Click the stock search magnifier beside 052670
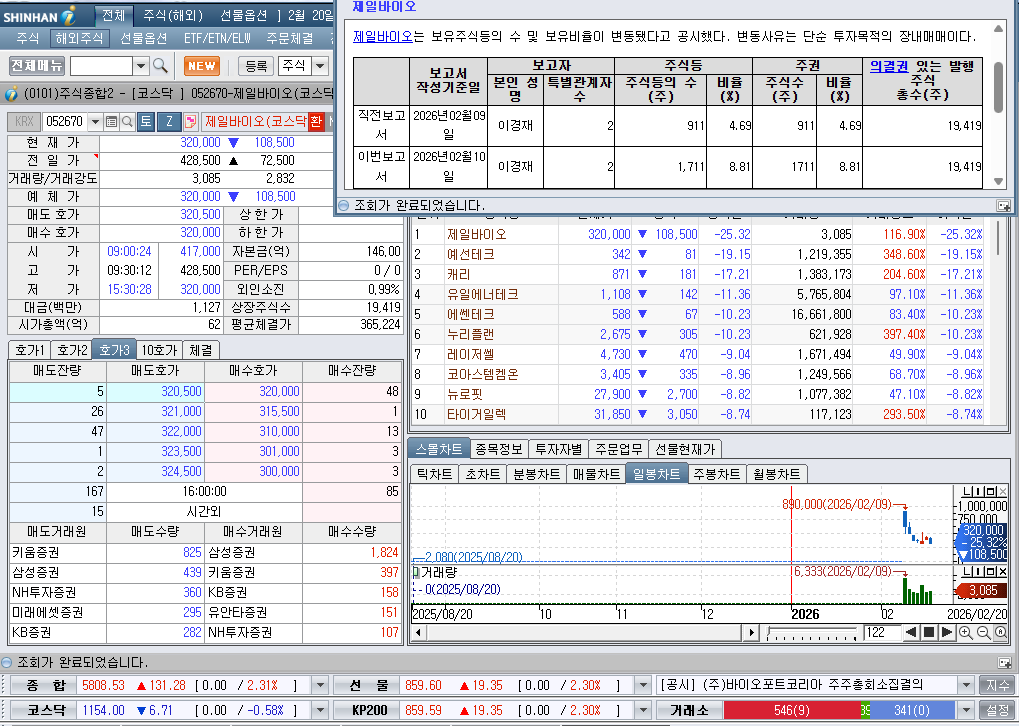The width and height of the screenshot is (1019, 726). click(x=127, y=122)
